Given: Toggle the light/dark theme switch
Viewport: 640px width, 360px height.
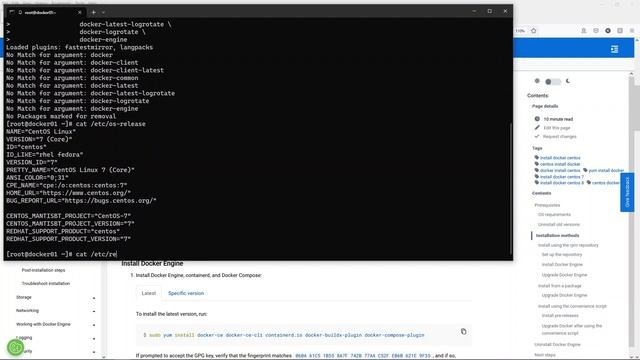Looking at the screenshot, I should pyautogui.click(x=553, y=82).
